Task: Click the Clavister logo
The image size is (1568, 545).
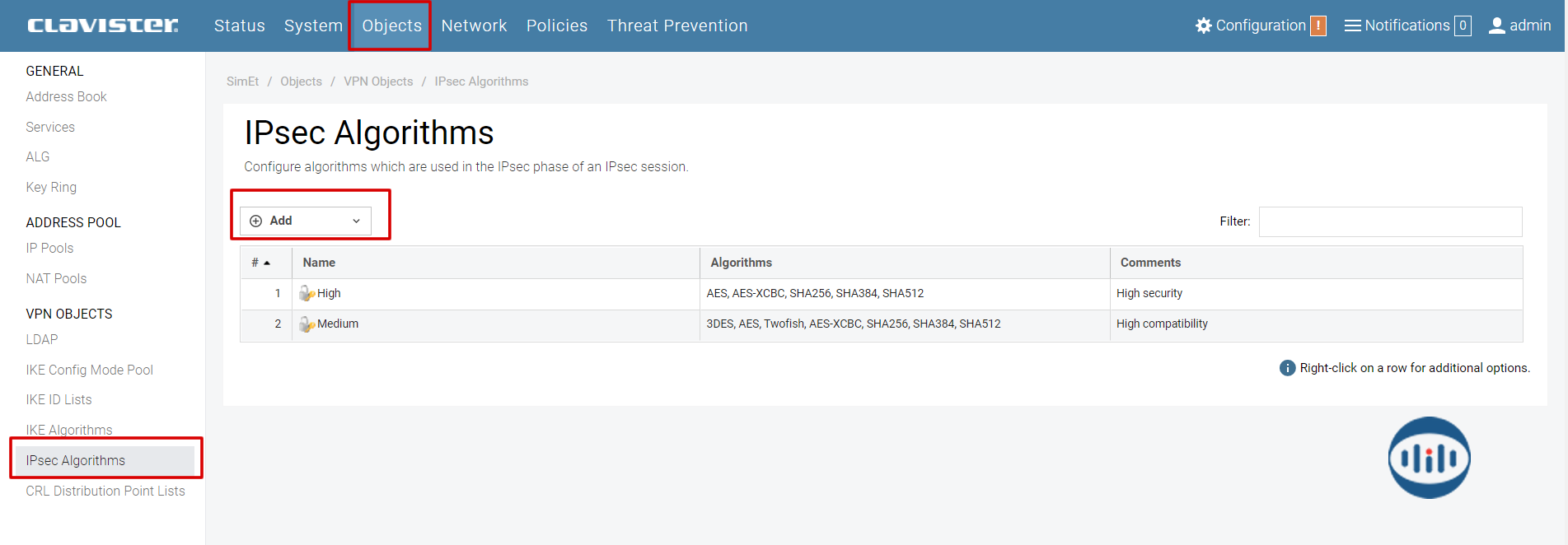Action: pyautogui.click(x=102, y=26)
